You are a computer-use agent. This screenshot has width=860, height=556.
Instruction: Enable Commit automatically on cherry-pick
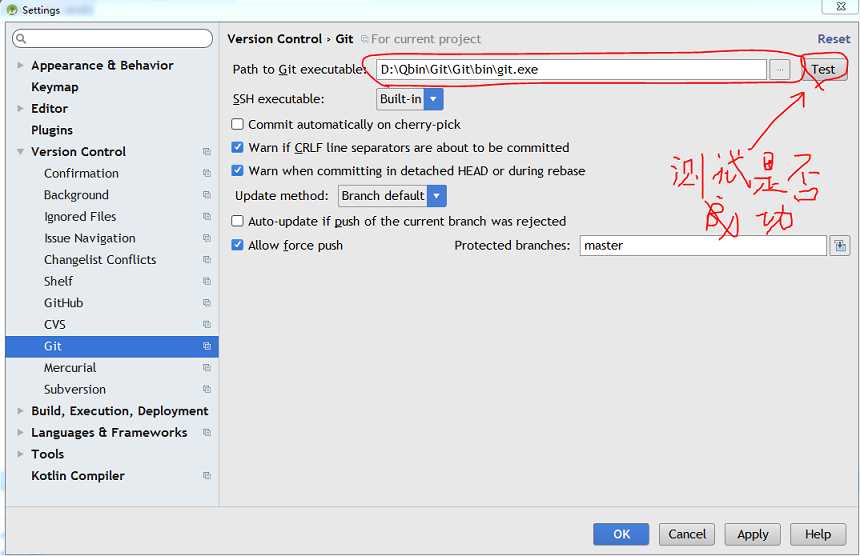pos(237,124)
